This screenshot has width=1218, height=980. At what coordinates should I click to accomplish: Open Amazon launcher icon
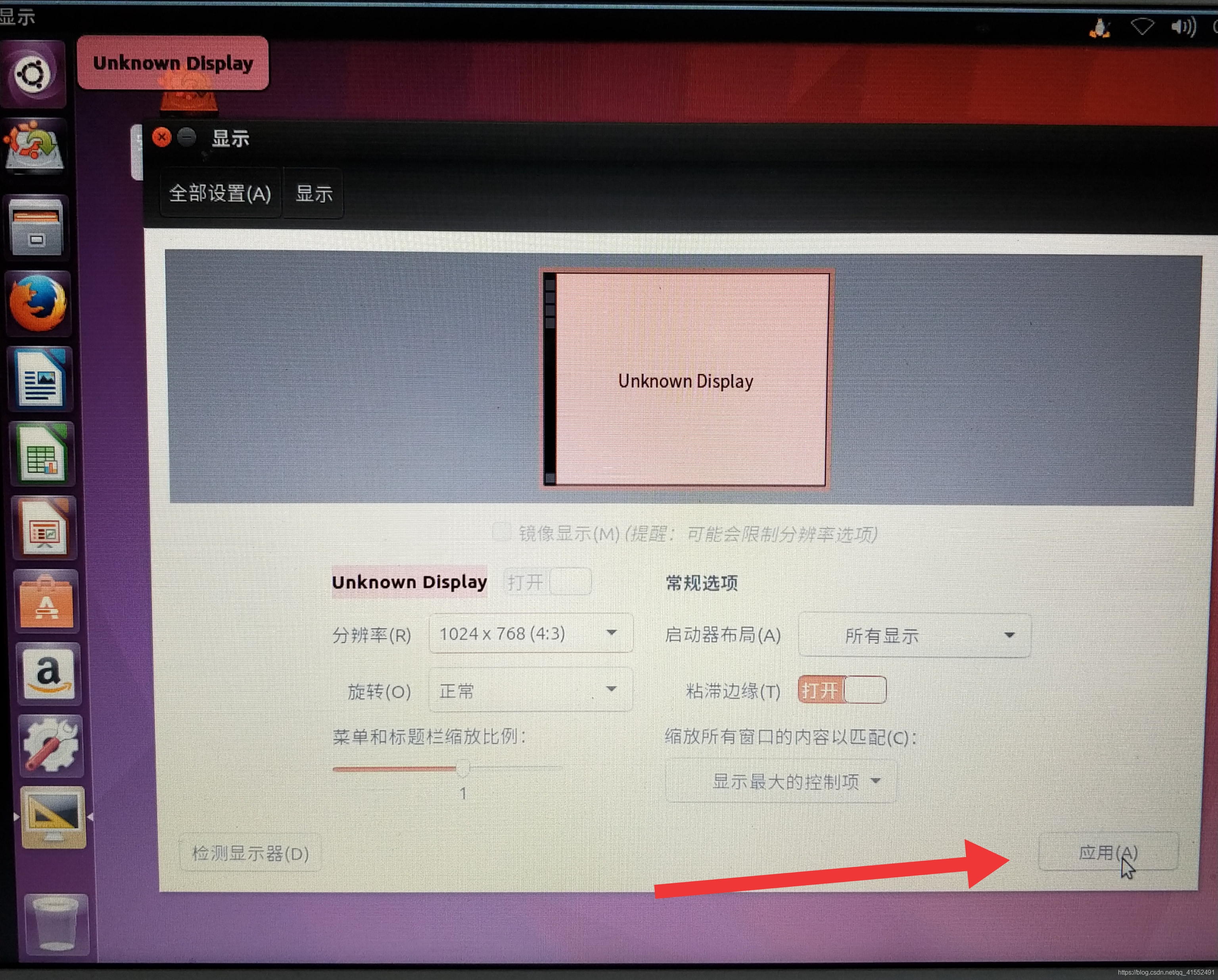(49, 673)
